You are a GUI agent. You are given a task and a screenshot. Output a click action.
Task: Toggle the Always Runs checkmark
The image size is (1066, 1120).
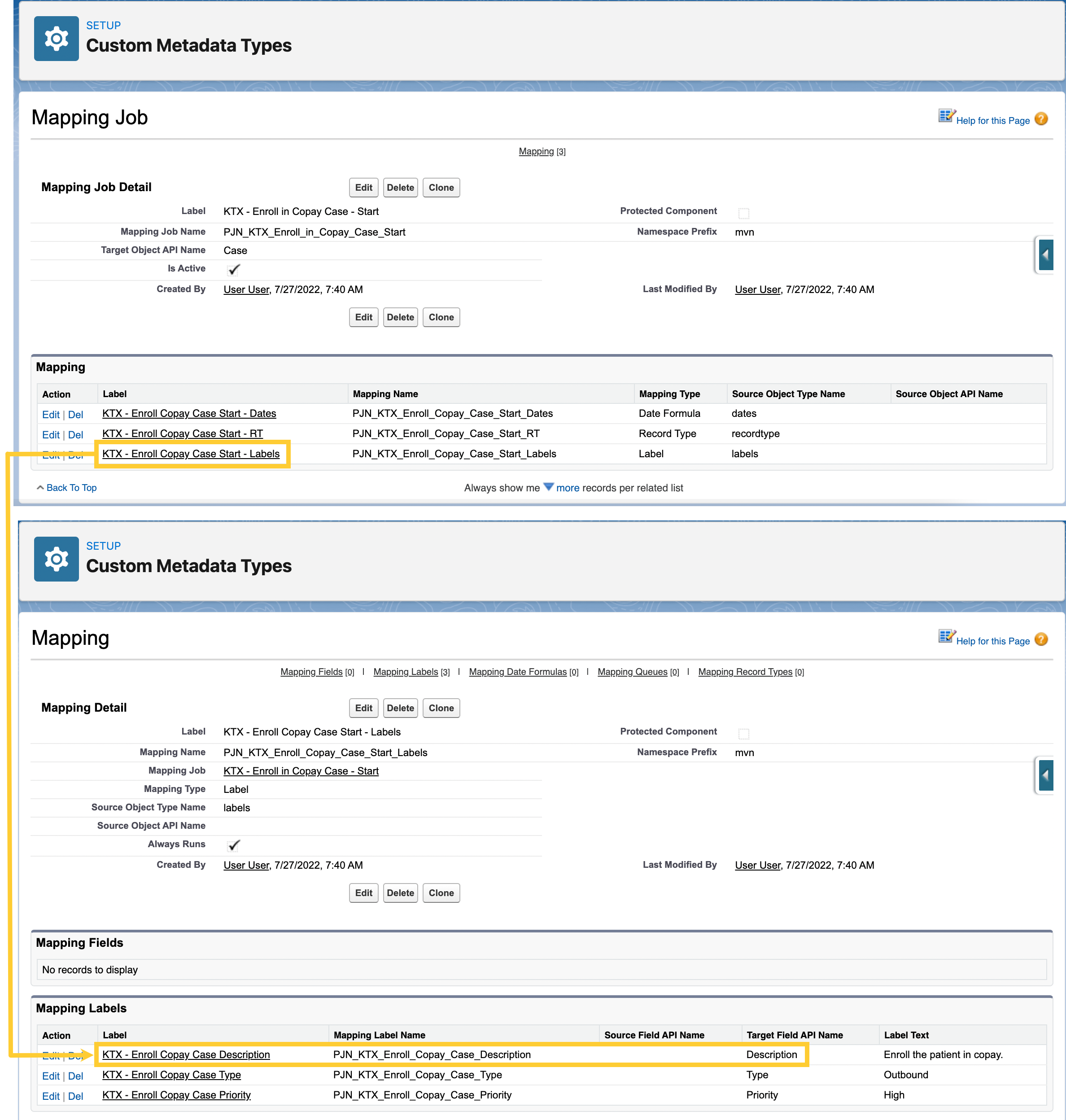pos(234,845)
